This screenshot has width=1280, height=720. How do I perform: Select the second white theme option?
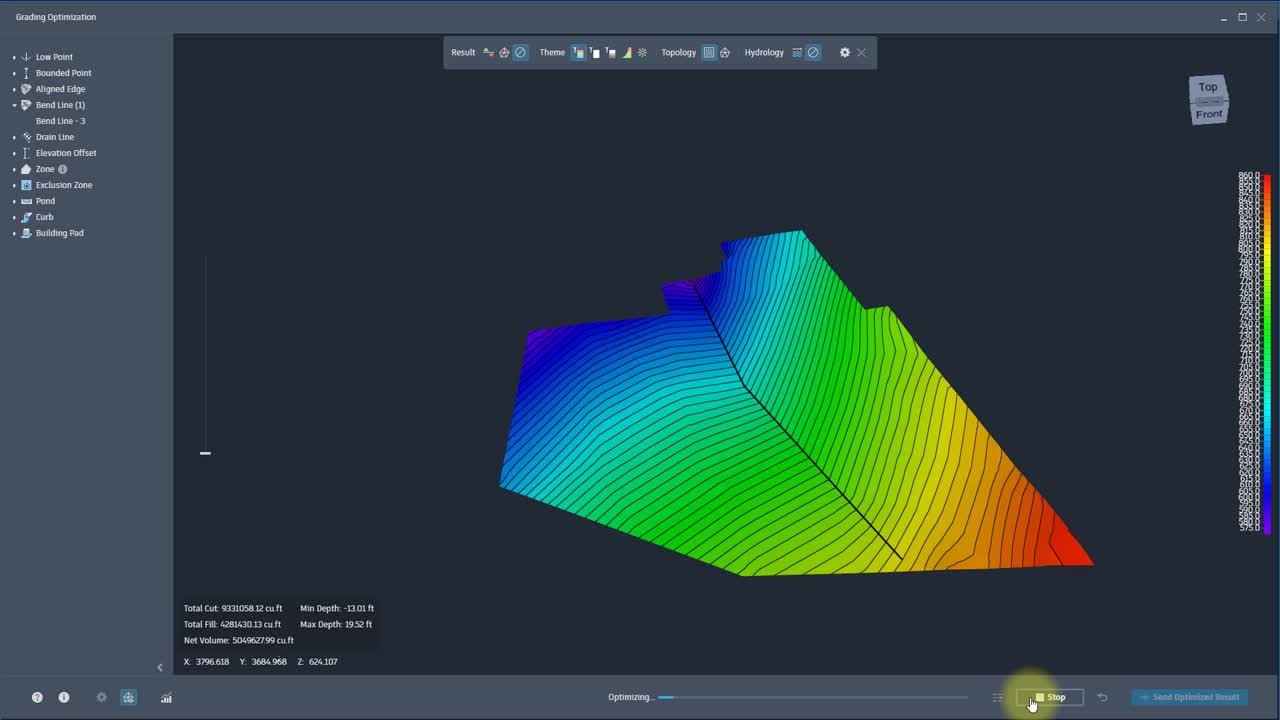click(595, 53)
